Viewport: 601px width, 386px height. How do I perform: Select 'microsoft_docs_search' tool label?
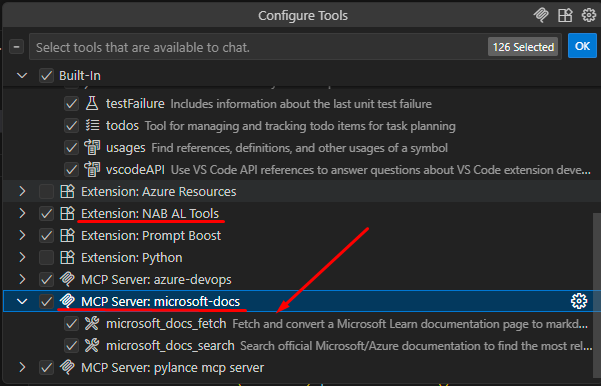170,345
